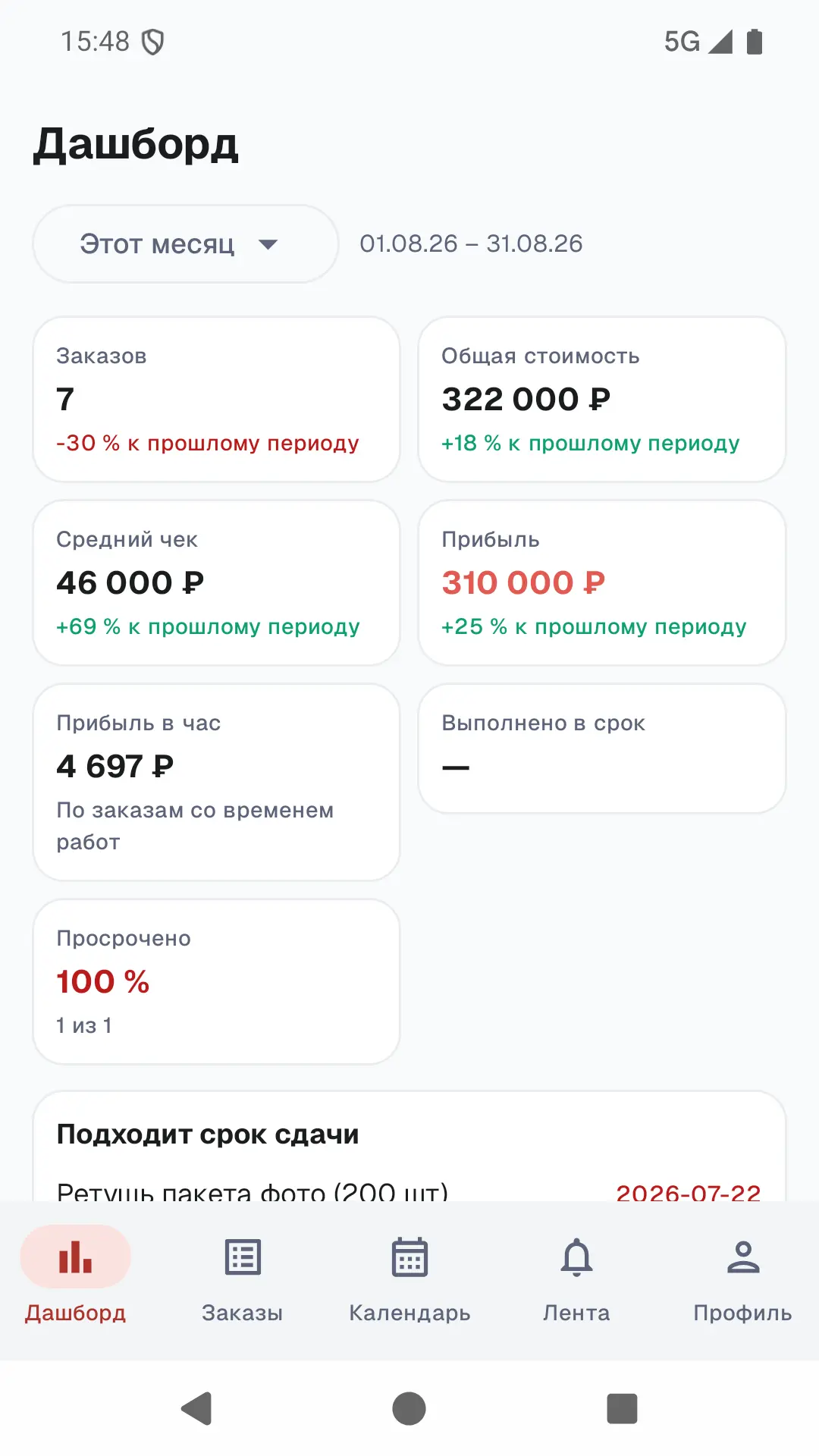Tap the Android recents square button

622,1408
